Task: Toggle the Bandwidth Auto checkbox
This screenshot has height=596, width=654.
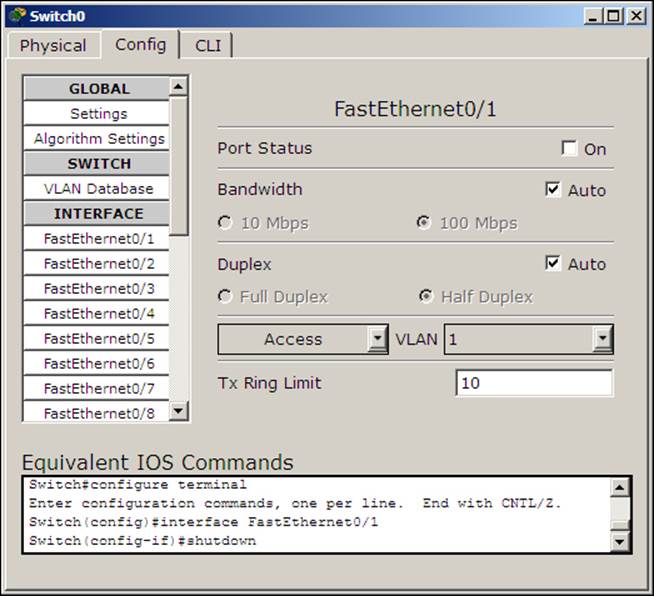Action: coord(553,189)
